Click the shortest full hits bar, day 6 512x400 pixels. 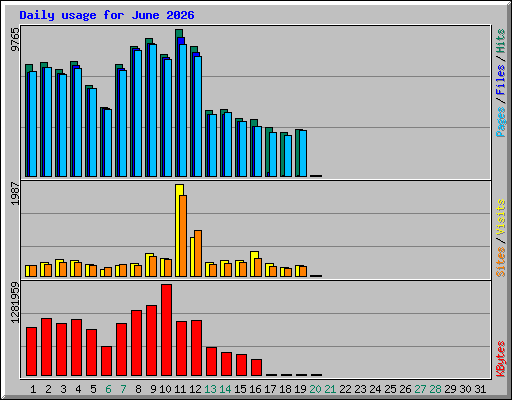[x=105, y=142]
